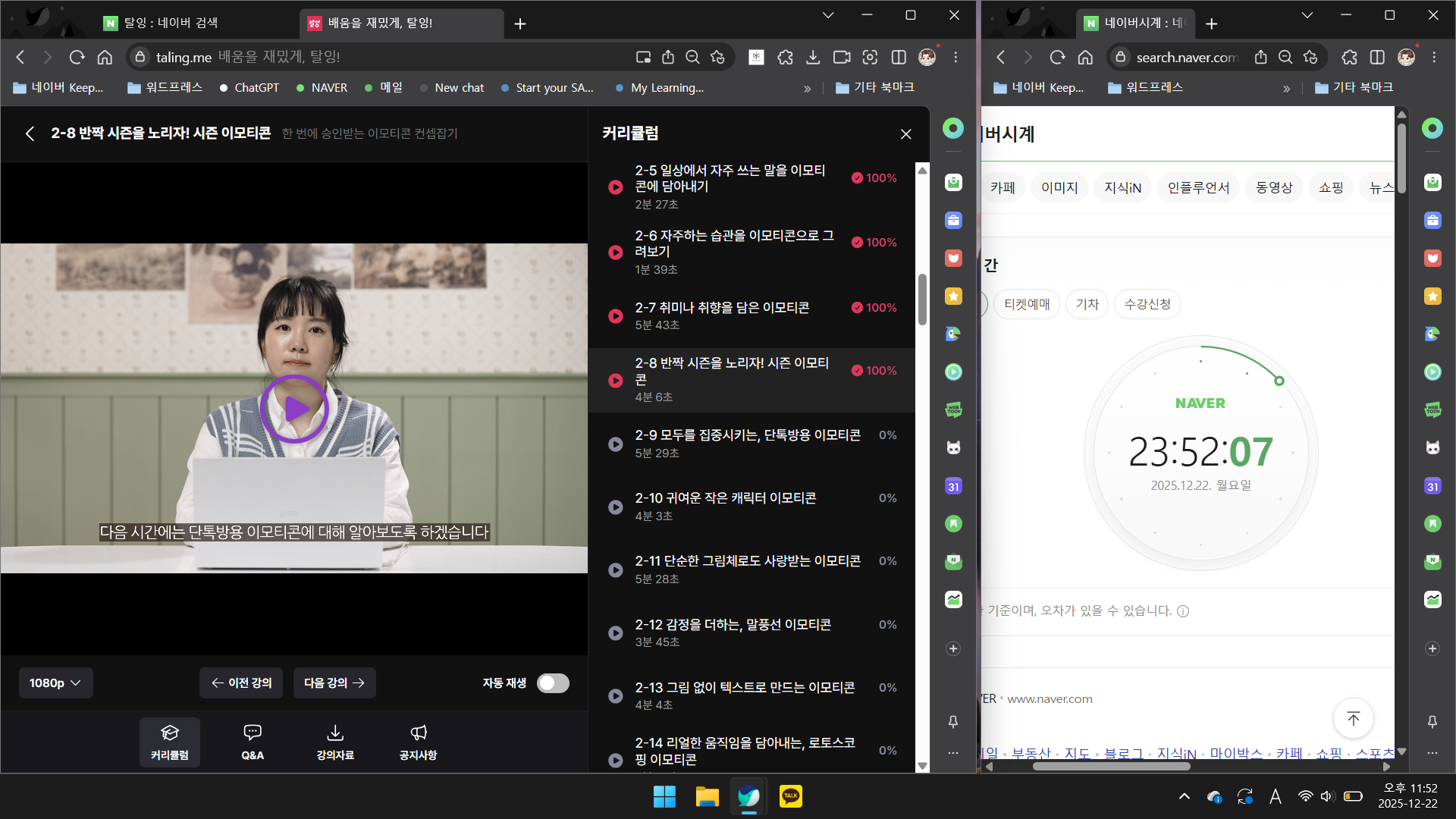Screen dimensions: 1456x819
Task: Select the 지식iN search tab
Action: 1122,187
